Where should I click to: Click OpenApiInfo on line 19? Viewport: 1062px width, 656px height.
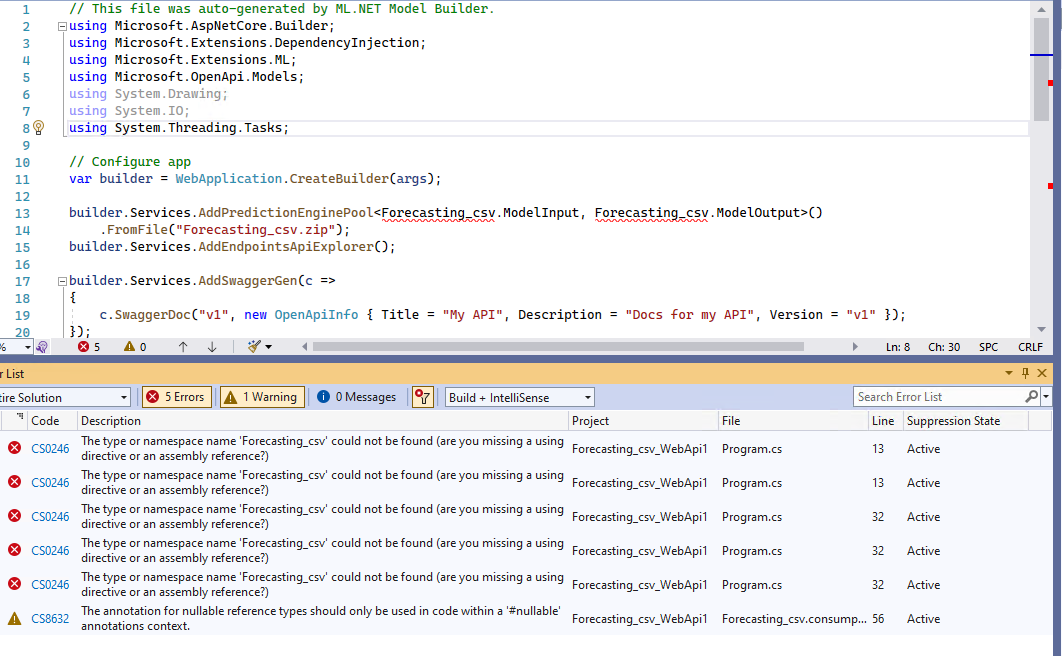click(316, 315)
